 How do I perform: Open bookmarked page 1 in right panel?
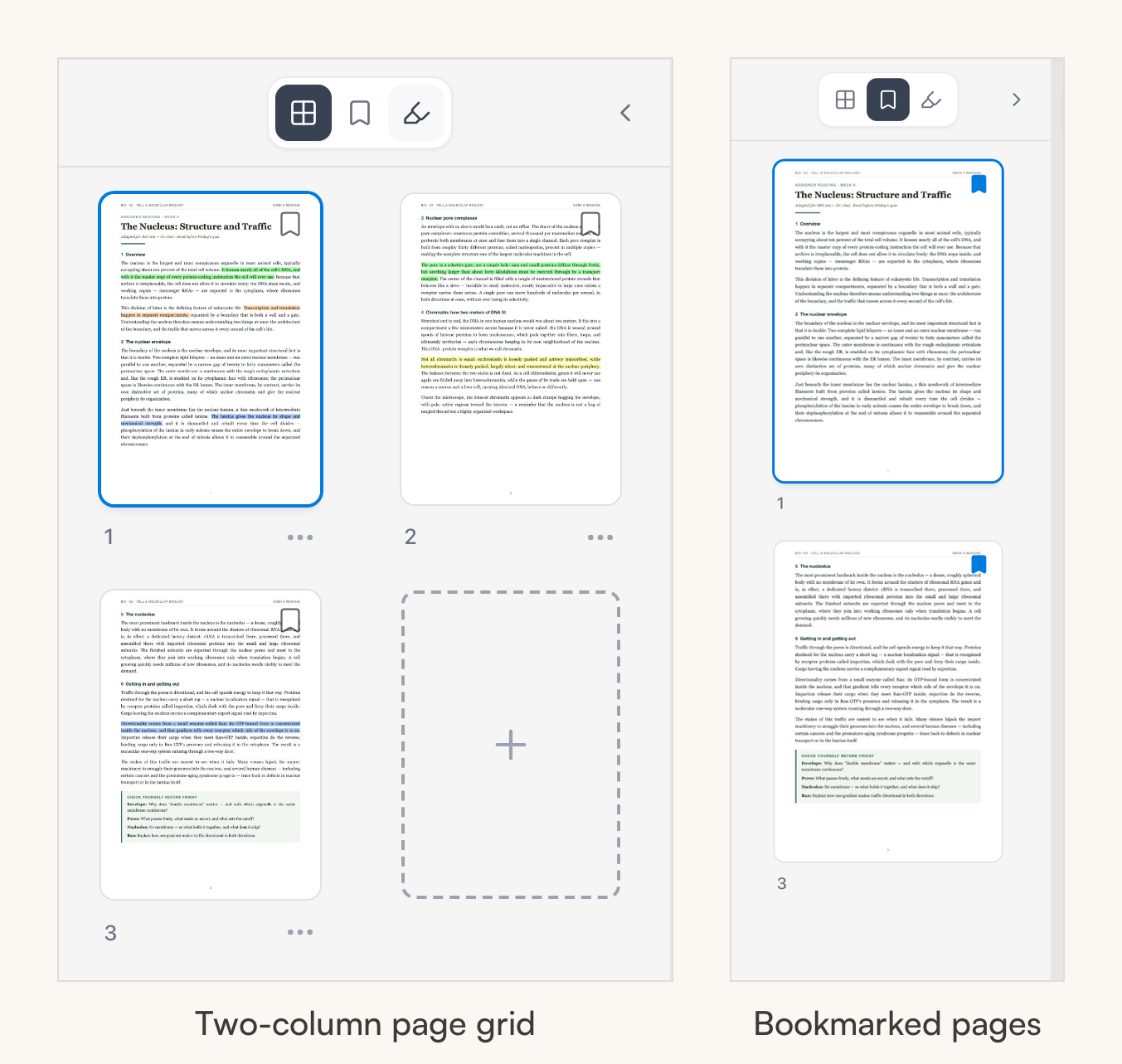coord(888,321)
